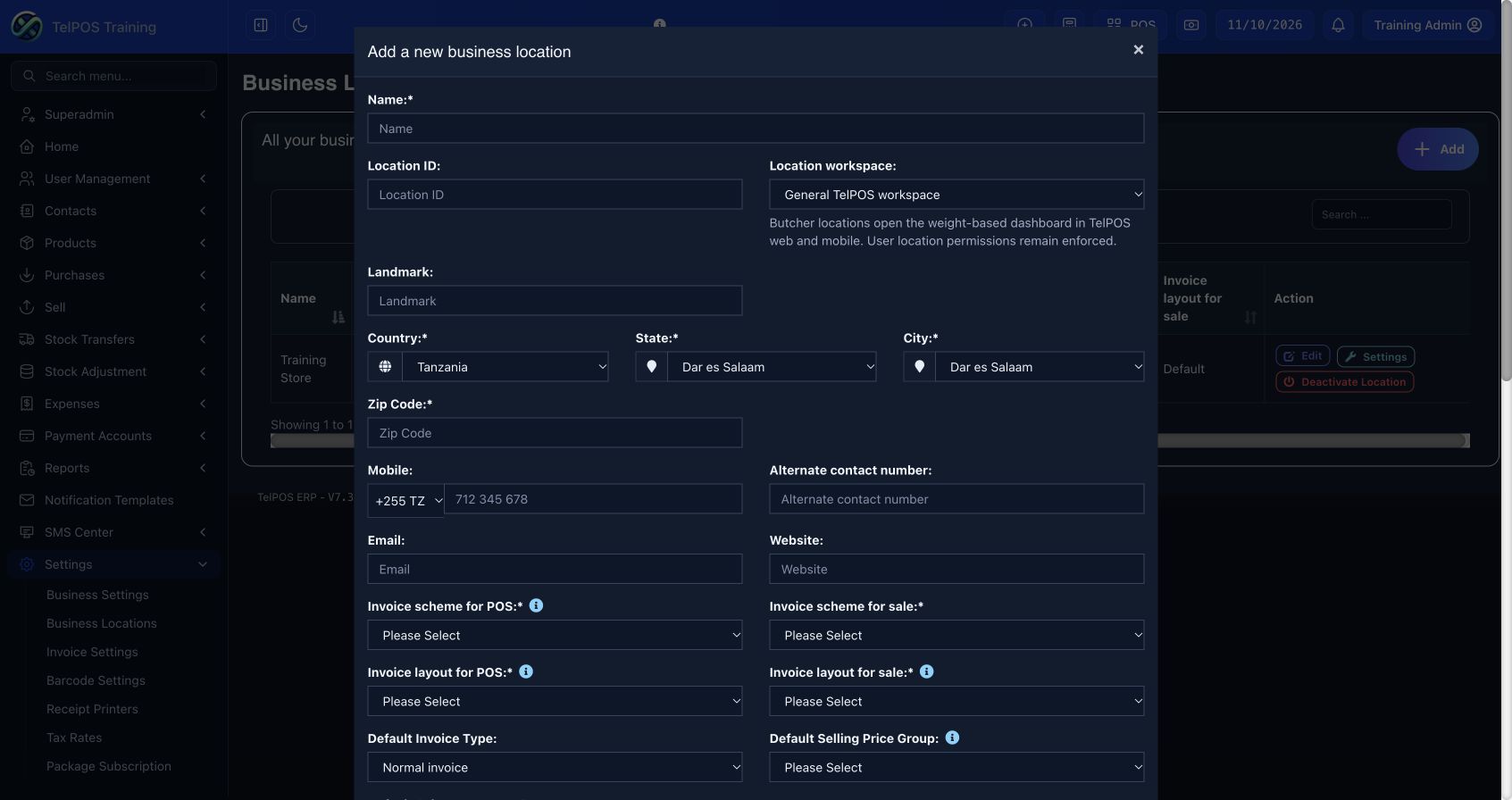The width and height of the screenshot is (1512, 800).
Task: Open the Default Invoice Type dropdown
Action: point(555,767)
